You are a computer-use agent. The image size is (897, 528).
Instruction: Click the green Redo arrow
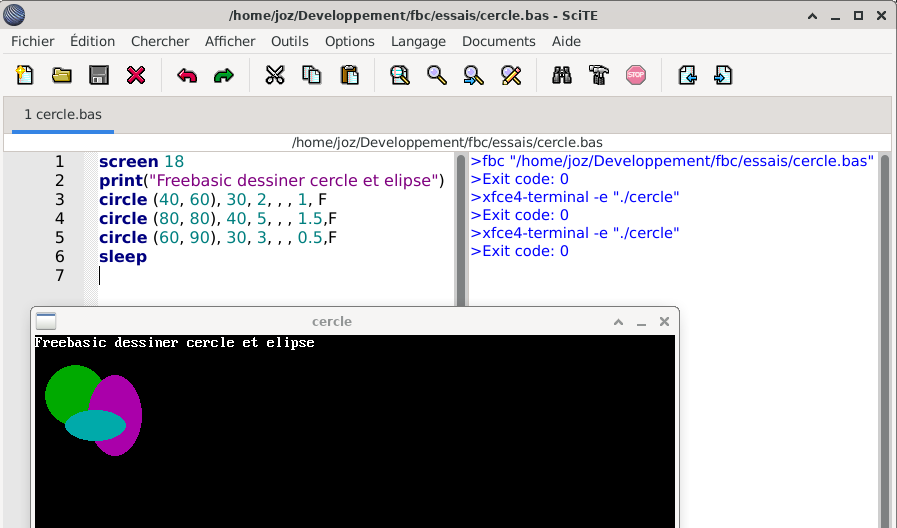pos(224,75)
